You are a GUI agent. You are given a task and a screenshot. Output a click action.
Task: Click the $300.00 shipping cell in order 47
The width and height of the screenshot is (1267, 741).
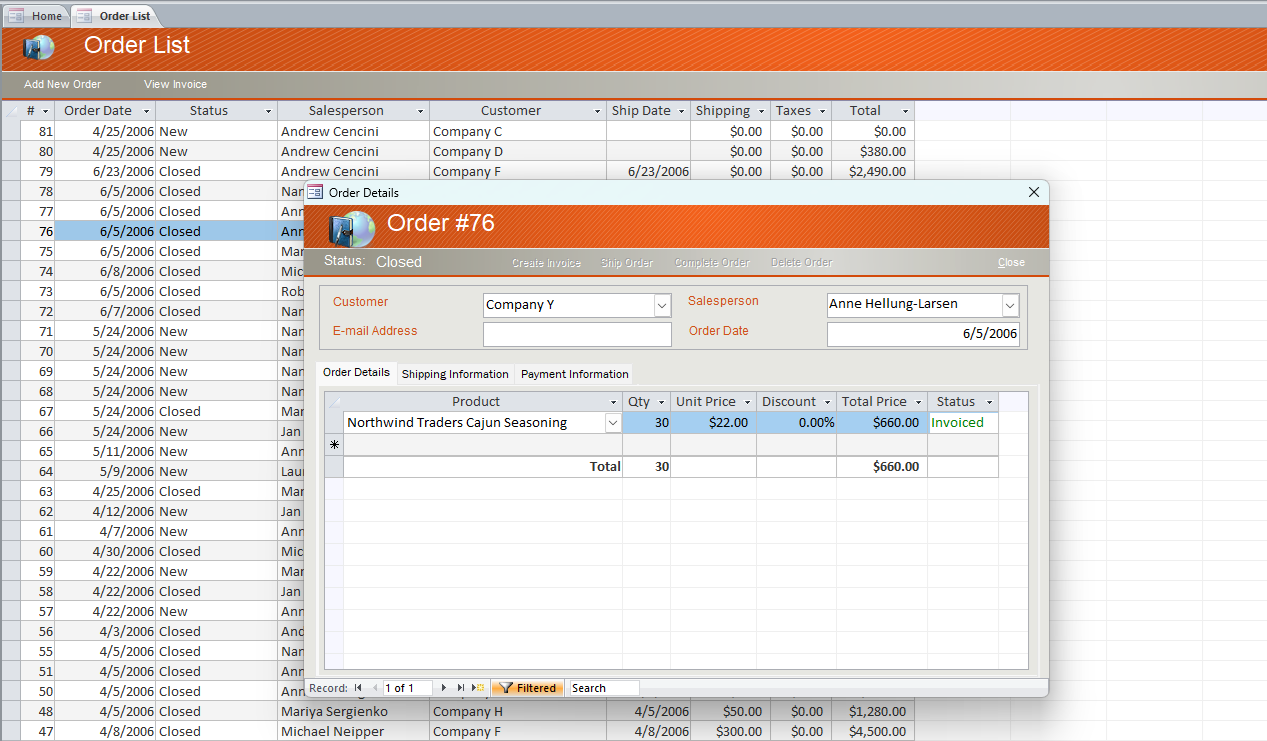click(729, 731)
